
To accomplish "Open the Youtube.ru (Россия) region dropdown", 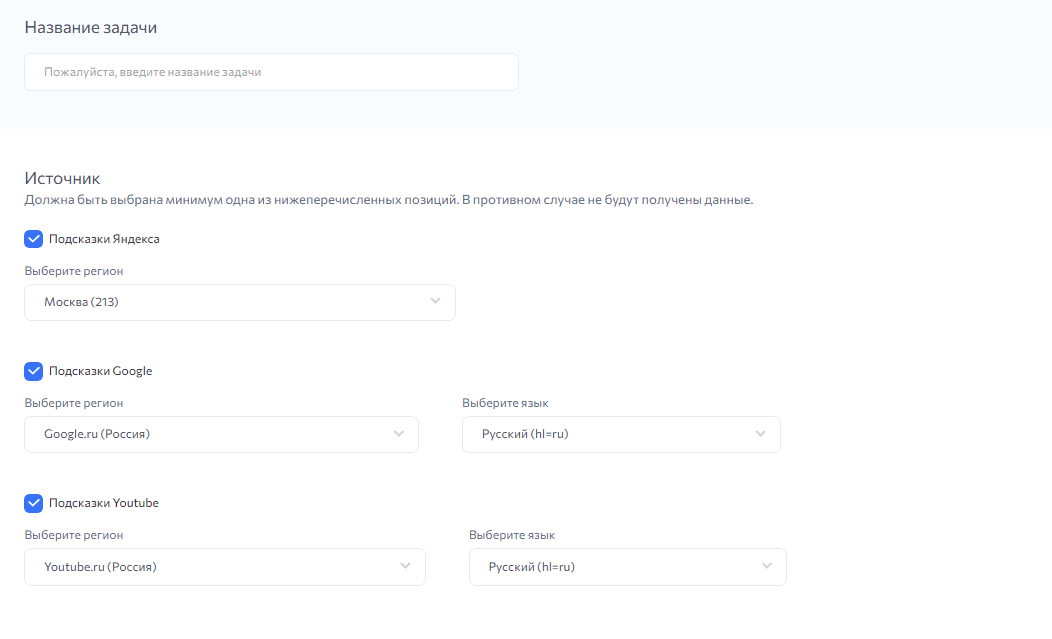I will pos(224,567).
